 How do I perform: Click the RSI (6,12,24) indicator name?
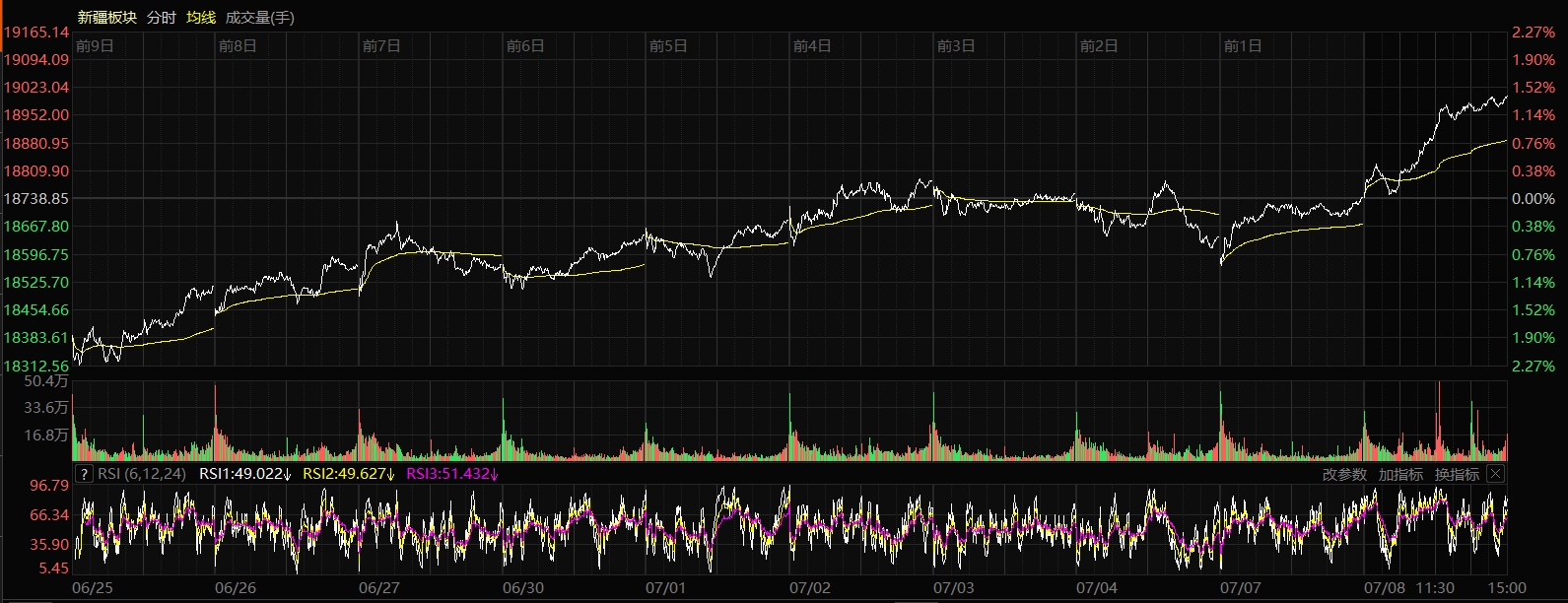tap(142, 474)
